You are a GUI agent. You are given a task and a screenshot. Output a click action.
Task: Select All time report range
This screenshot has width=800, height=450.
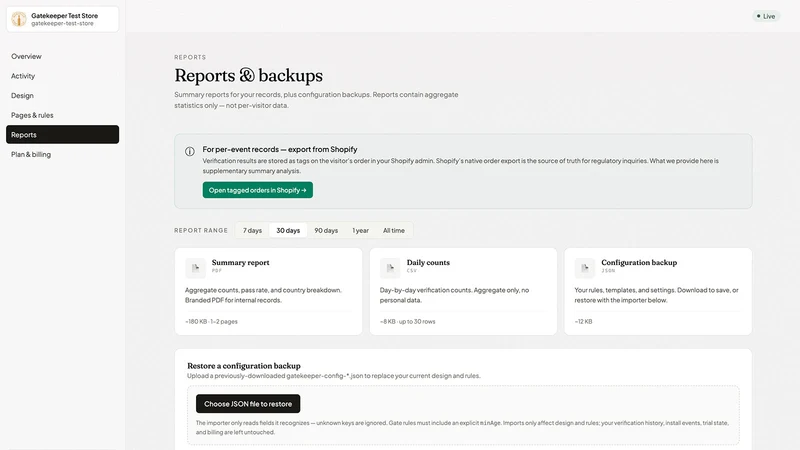[394, 230]
